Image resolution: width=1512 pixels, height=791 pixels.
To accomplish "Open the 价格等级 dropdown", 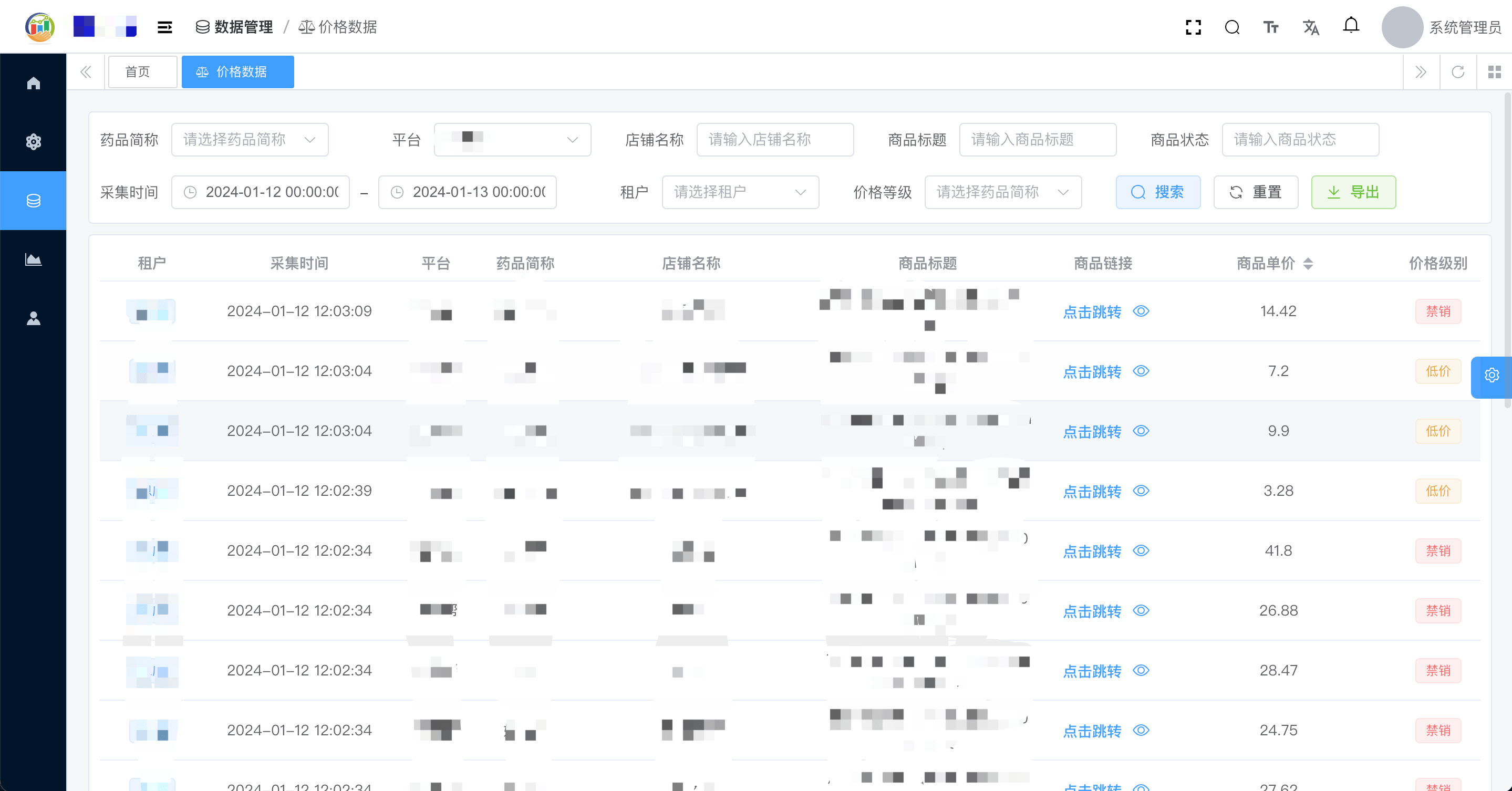I will click(x=1002, y=192).
